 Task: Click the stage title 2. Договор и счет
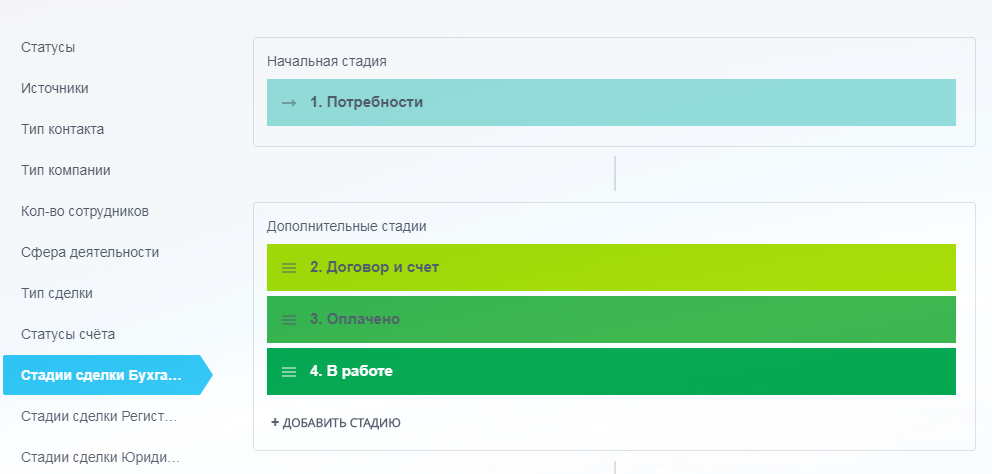tap(374, 267)
